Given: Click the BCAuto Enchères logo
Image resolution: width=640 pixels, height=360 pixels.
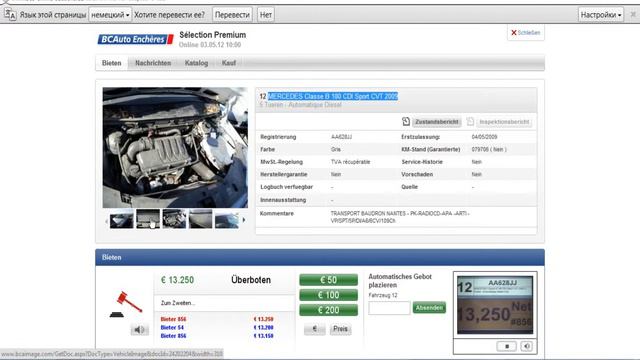Looking at the screenshot, I should point(136,39).
